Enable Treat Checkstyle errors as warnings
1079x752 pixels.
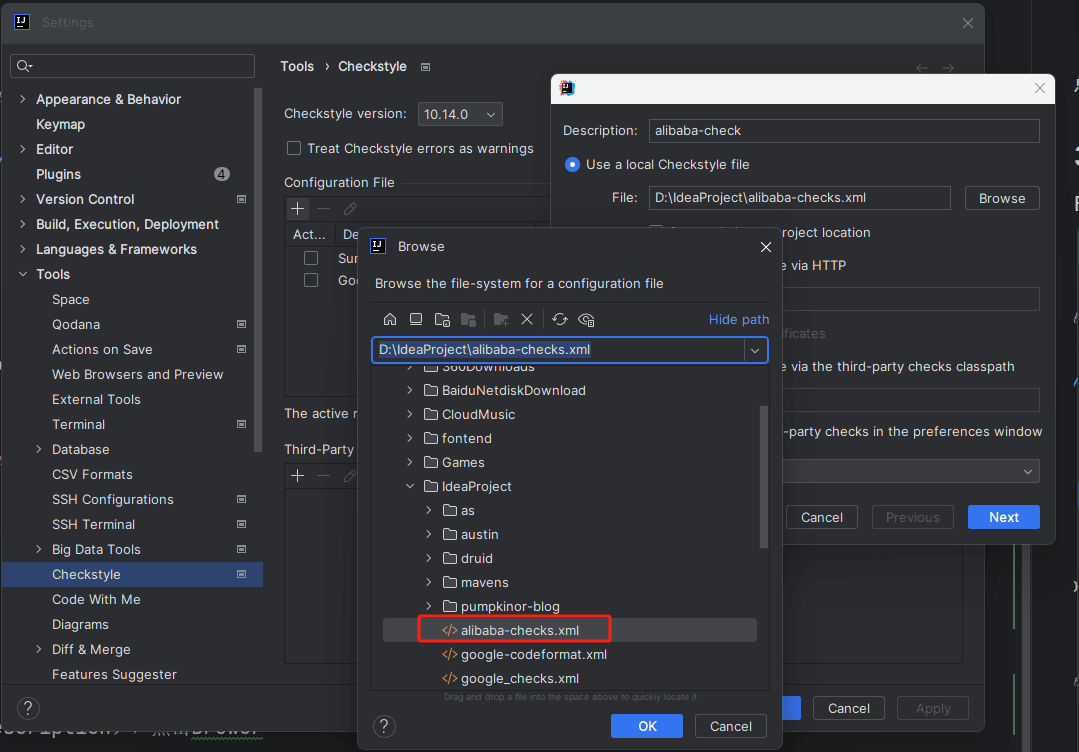(x=294, y=148)
